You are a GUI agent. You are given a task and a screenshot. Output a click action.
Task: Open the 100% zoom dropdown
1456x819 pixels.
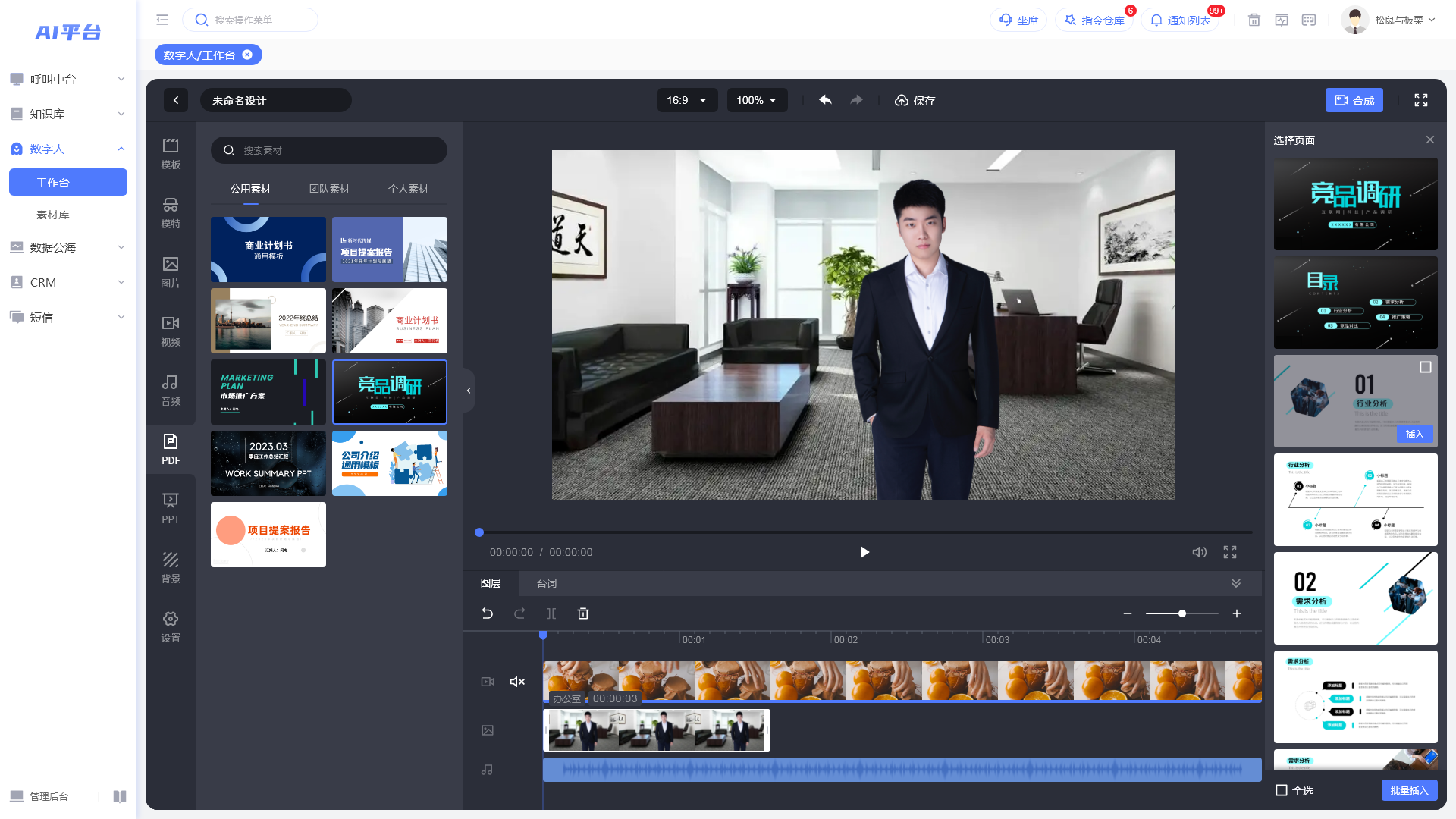point(757,100)
